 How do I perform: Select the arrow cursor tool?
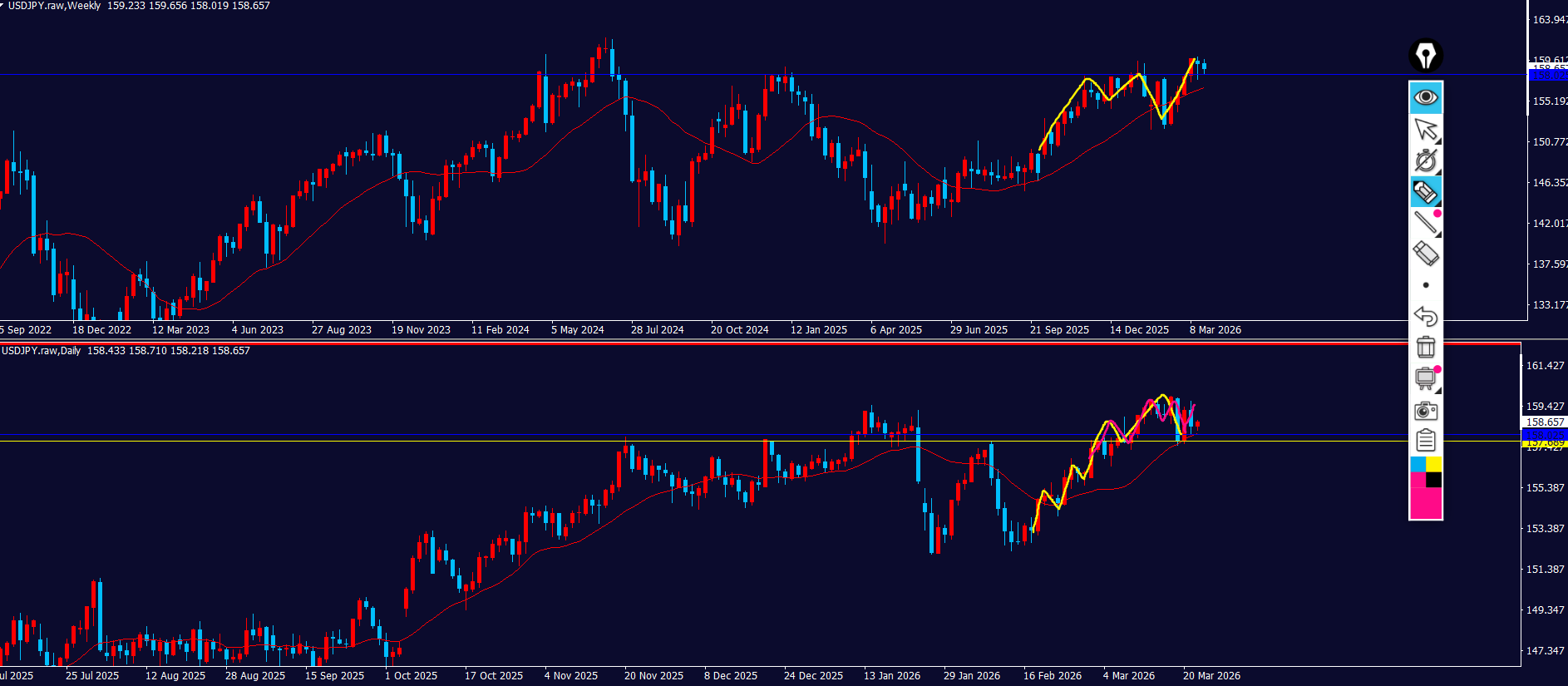1425,129
